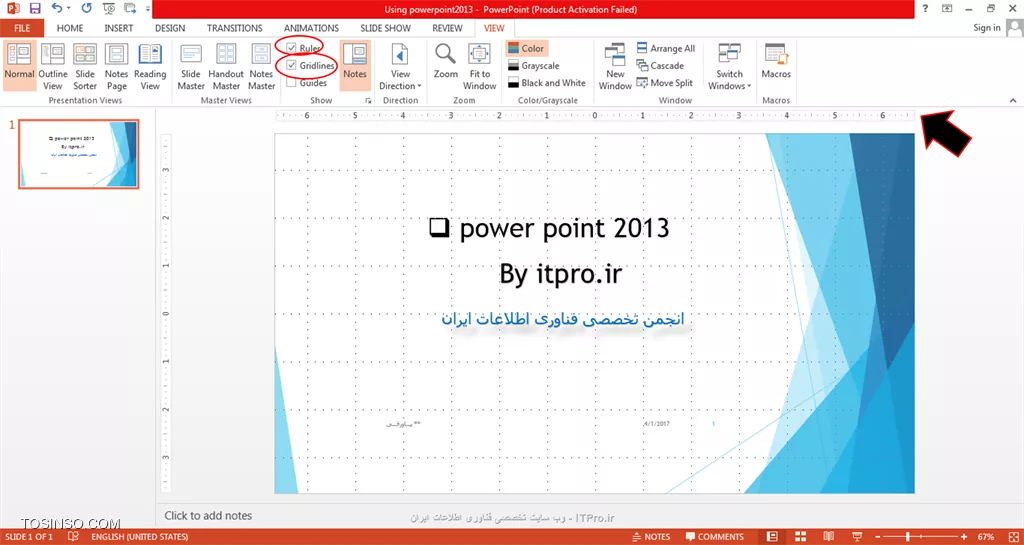Click Arrange All windows

point(665,48)
